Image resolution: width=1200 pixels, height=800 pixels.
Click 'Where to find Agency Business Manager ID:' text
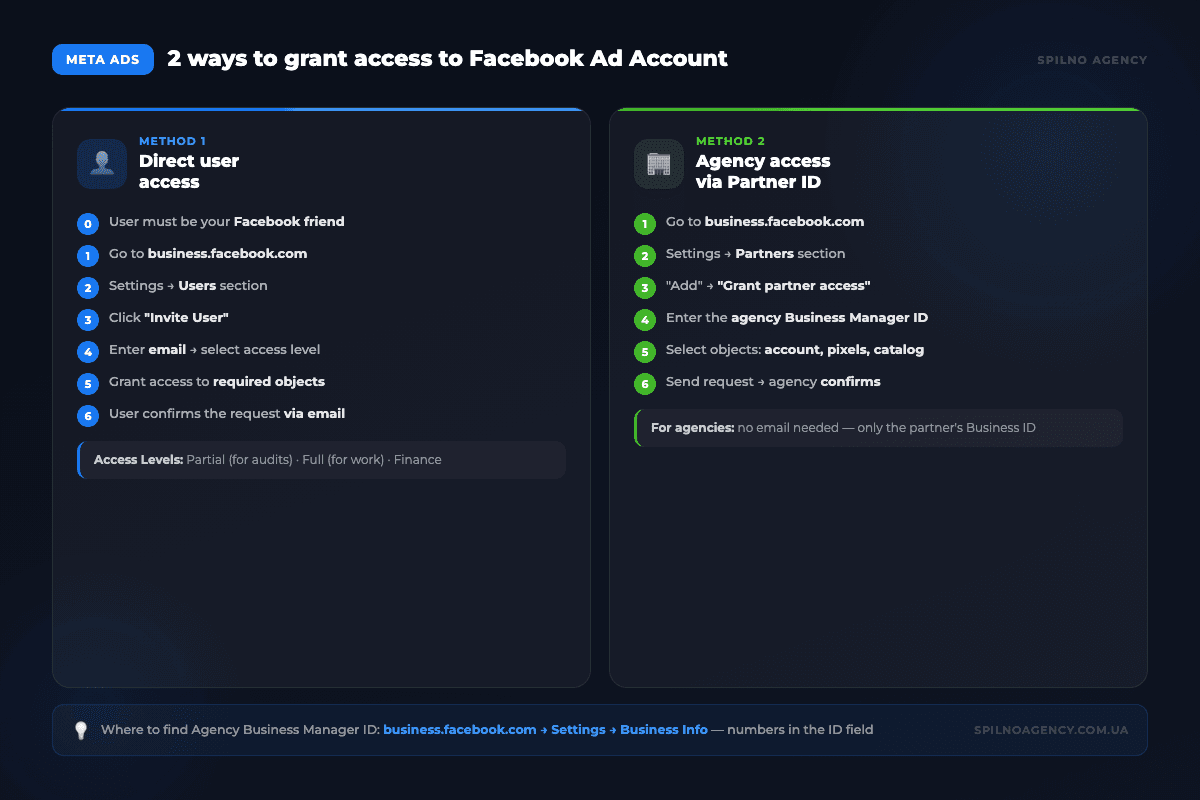[x=240, y=730]
